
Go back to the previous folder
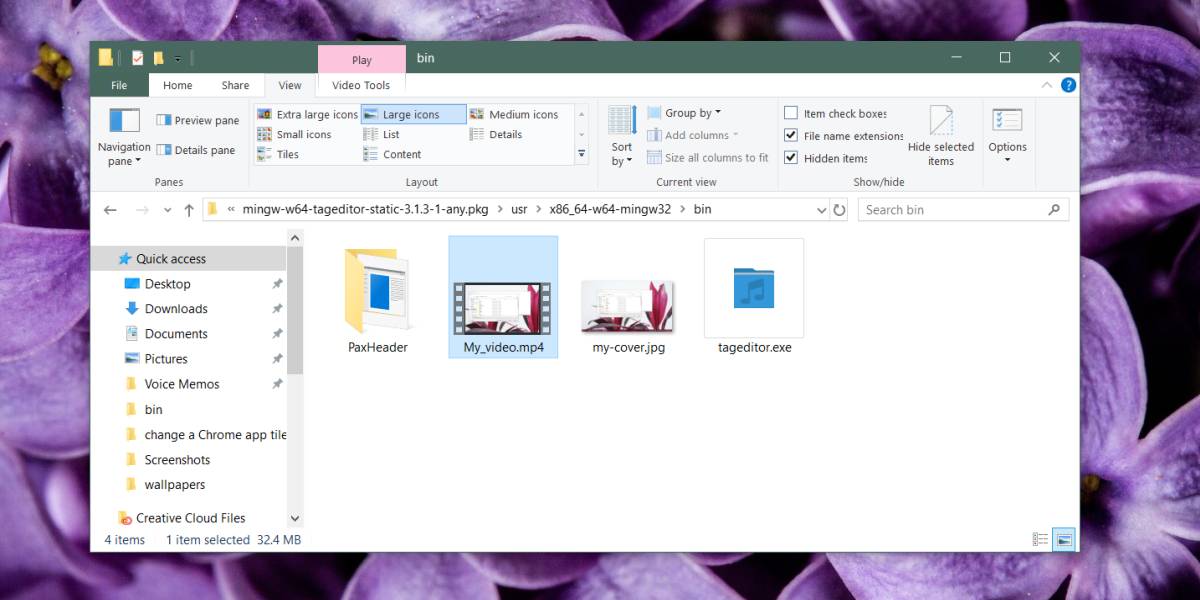111,210
